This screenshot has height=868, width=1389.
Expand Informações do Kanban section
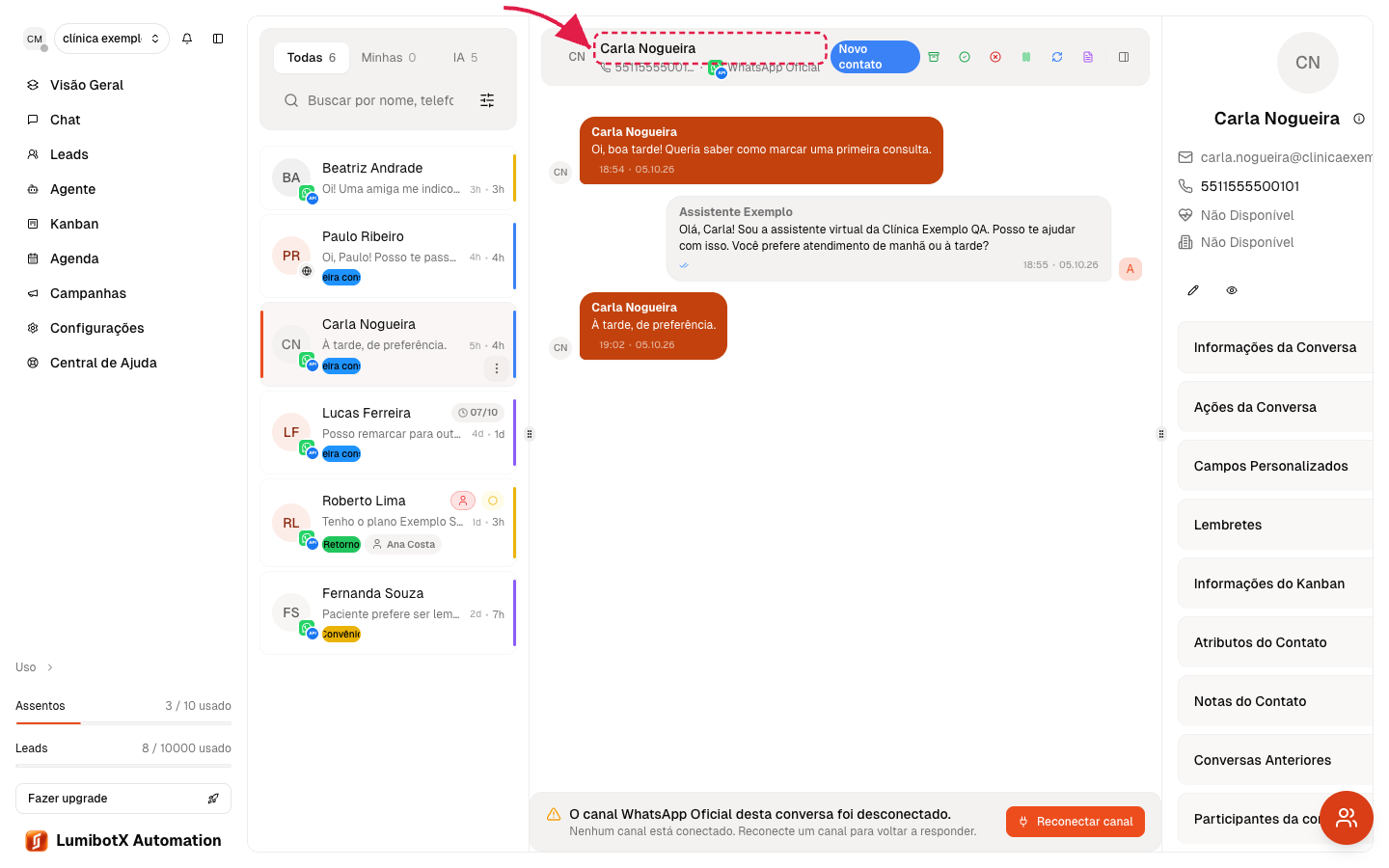click(x=1275, y=583)
